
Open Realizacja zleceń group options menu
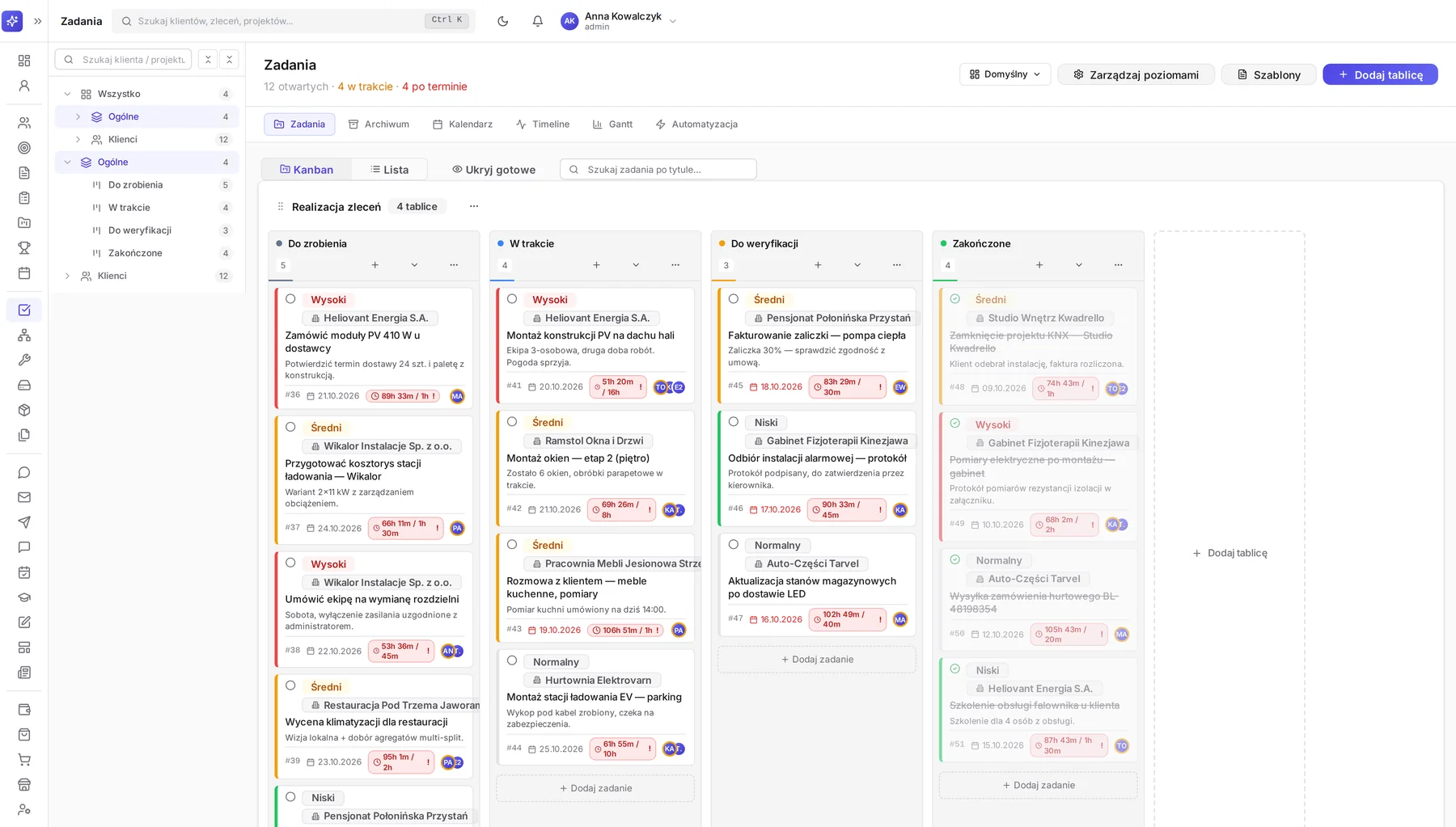click(474, 206)
